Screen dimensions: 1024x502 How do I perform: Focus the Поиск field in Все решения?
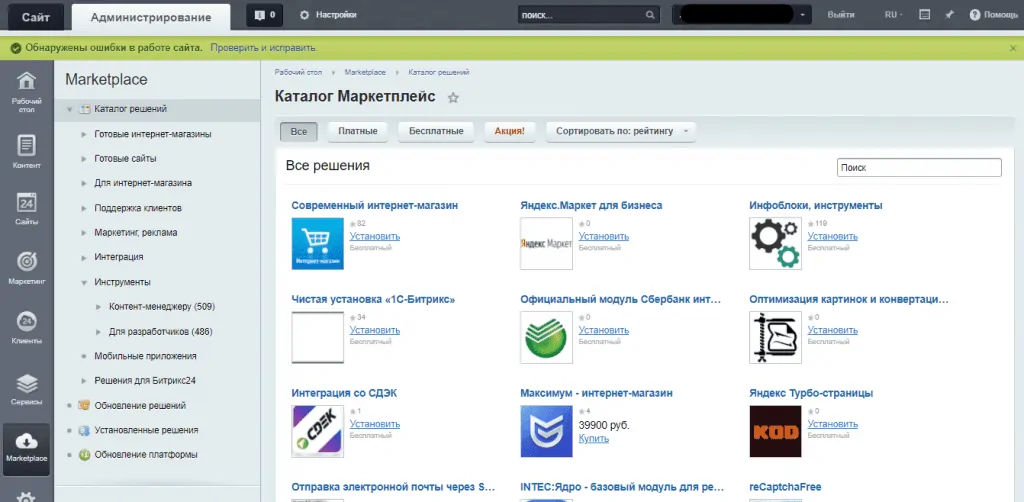(919, 168)
